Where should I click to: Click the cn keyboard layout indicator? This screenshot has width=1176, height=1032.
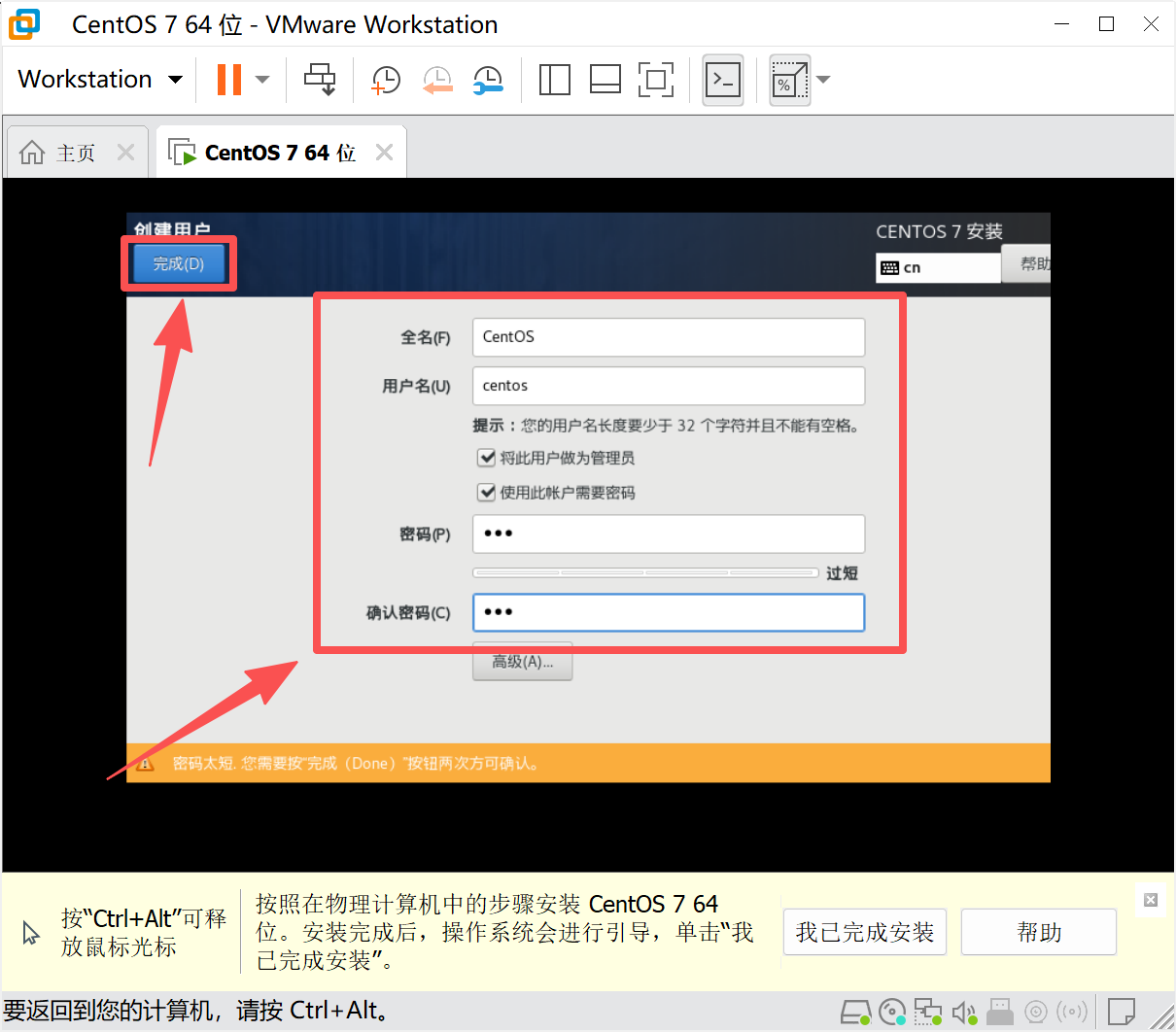point(938,267)
